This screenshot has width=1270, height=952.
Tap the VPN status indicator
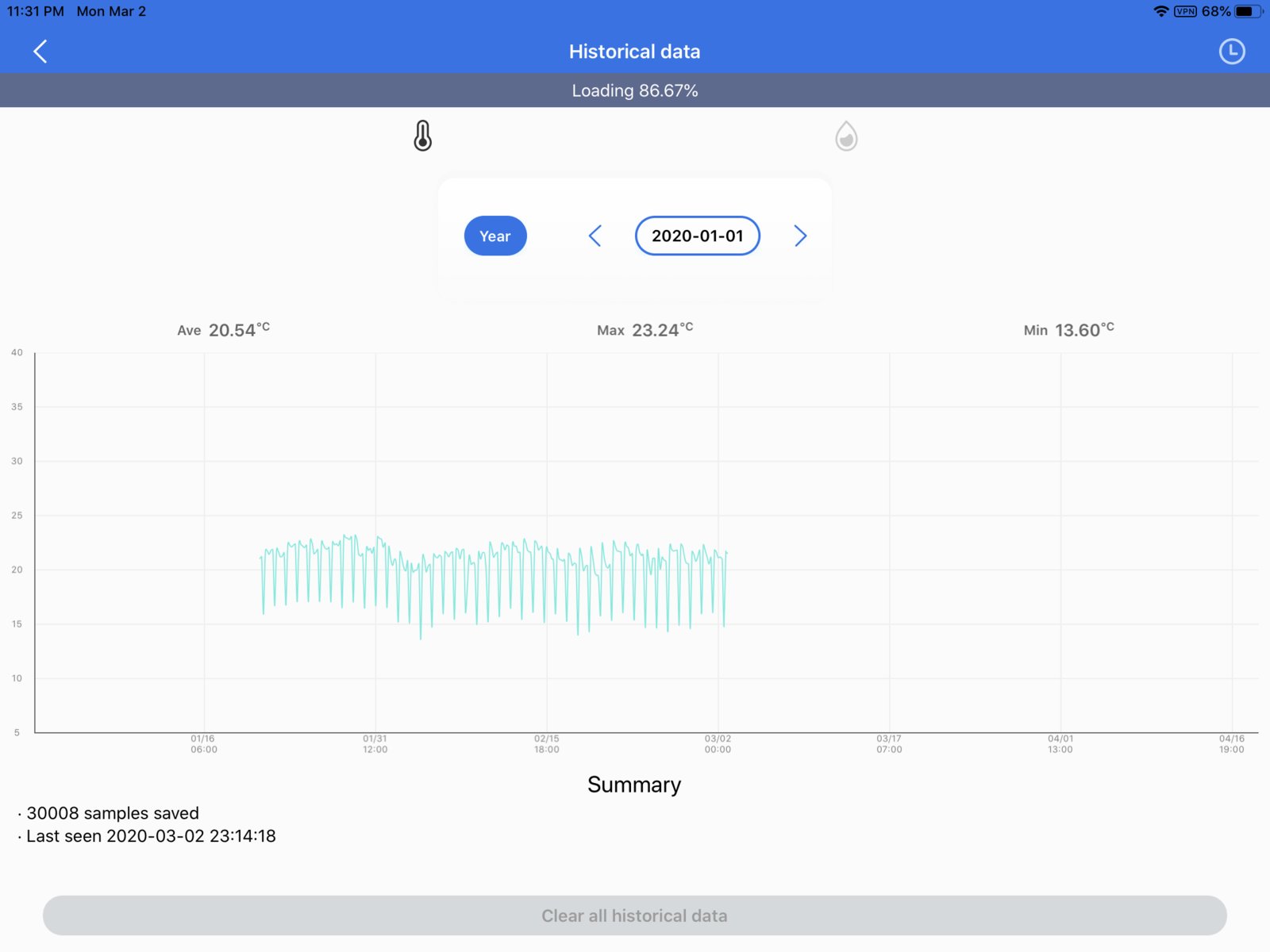(1186, 11)
